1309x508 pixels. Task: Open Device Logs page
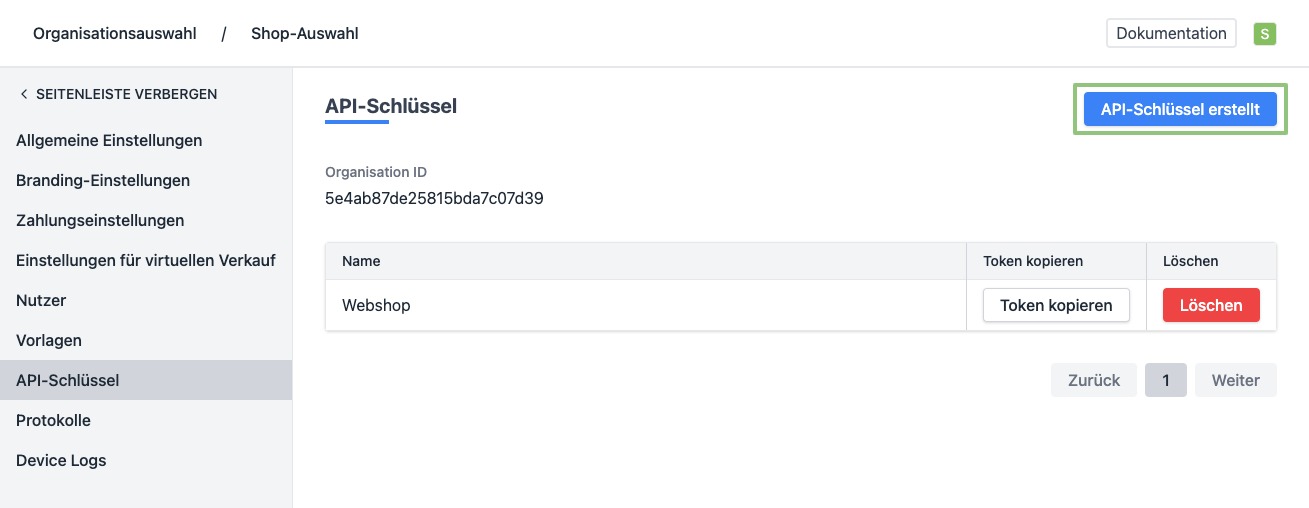coord(61,460)
